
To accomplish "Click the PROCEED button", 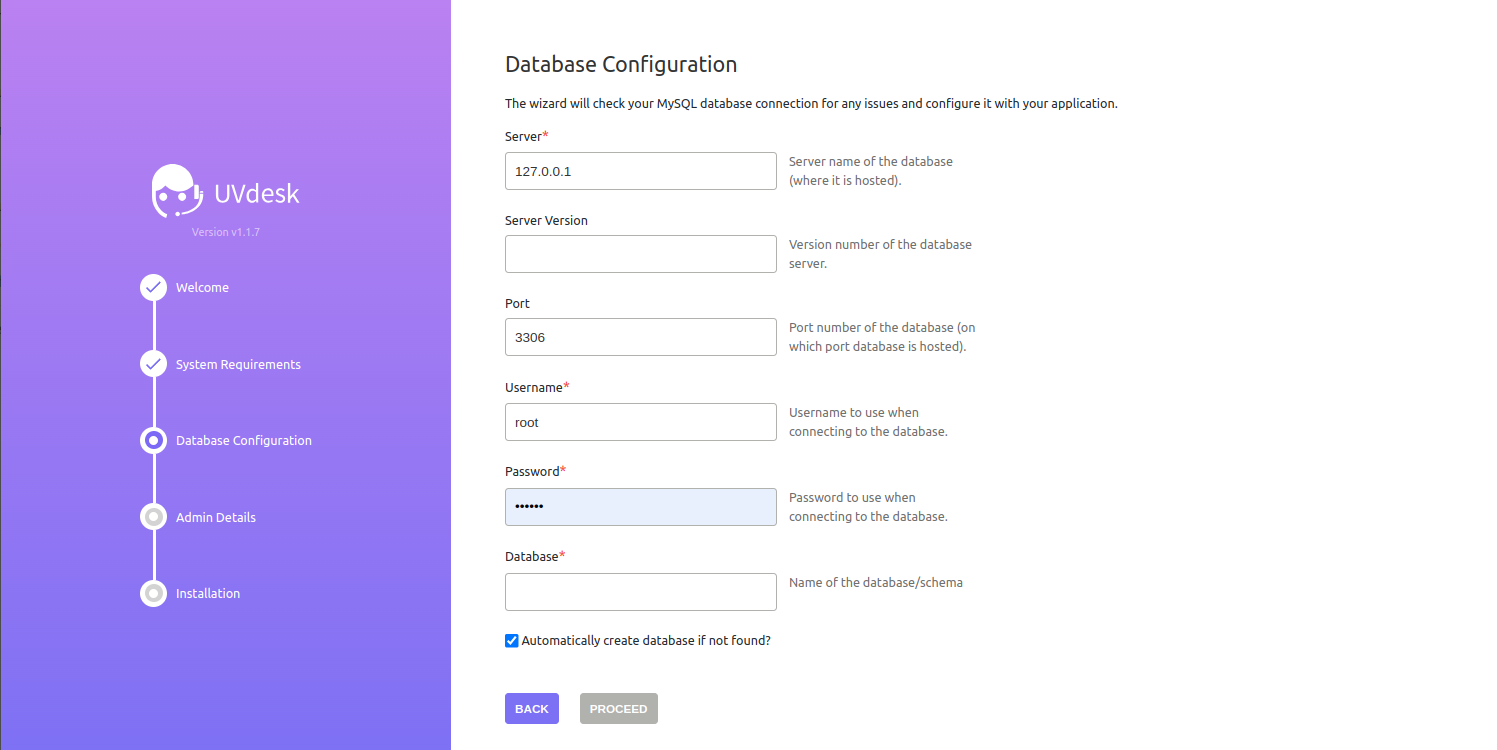I will (x=619, y=708).
